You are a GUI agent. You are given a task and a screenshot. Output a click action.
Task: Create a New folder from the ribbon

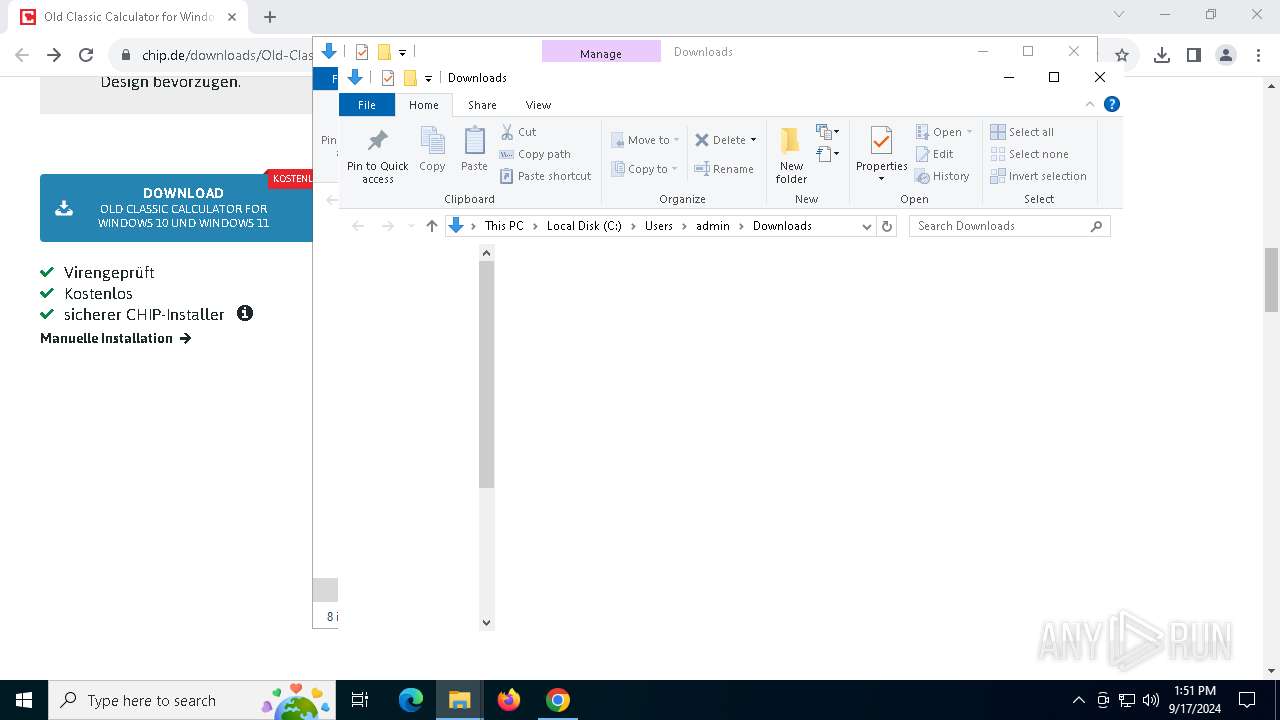coord(791,155)
